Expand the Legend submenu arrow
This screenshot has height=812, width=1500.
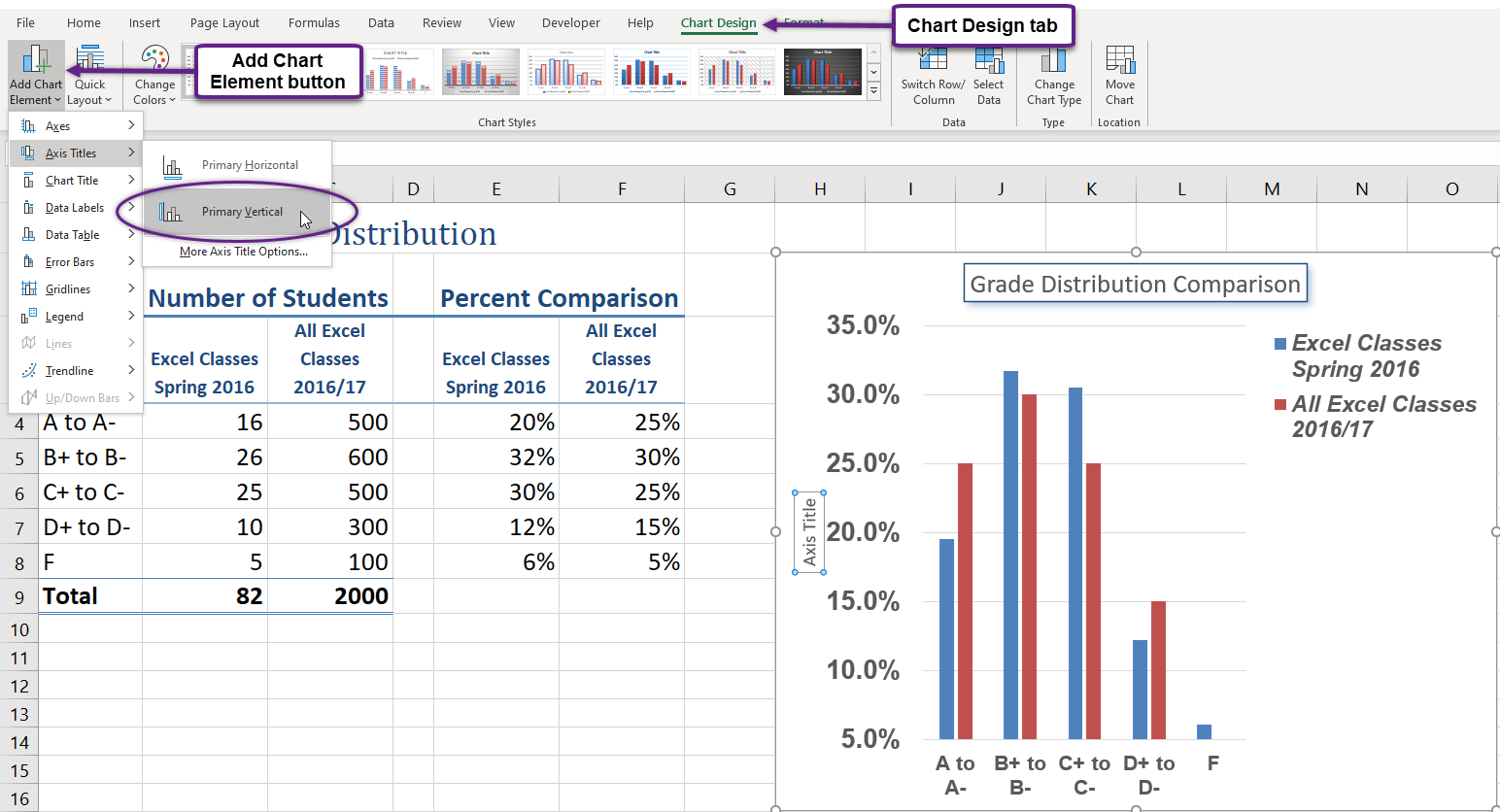(x=131, y=316)
